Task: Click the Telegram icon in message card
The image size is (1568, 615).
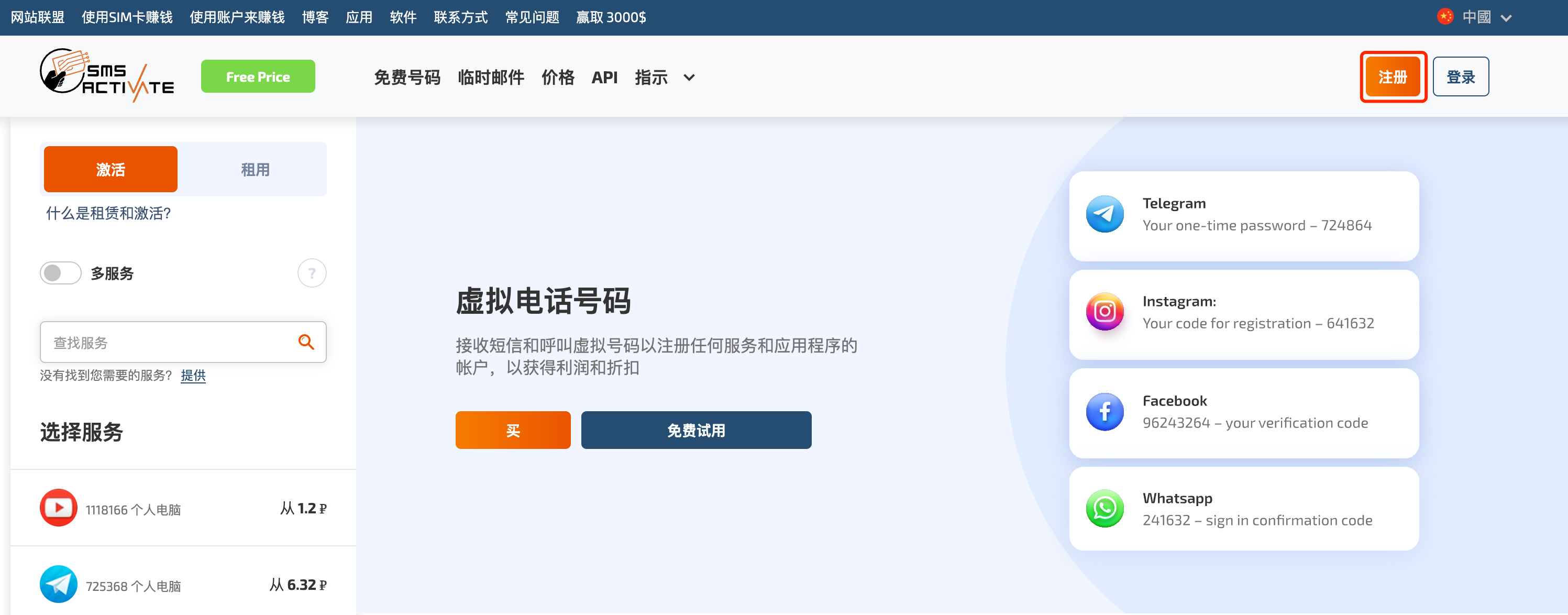Action: 1105,214
